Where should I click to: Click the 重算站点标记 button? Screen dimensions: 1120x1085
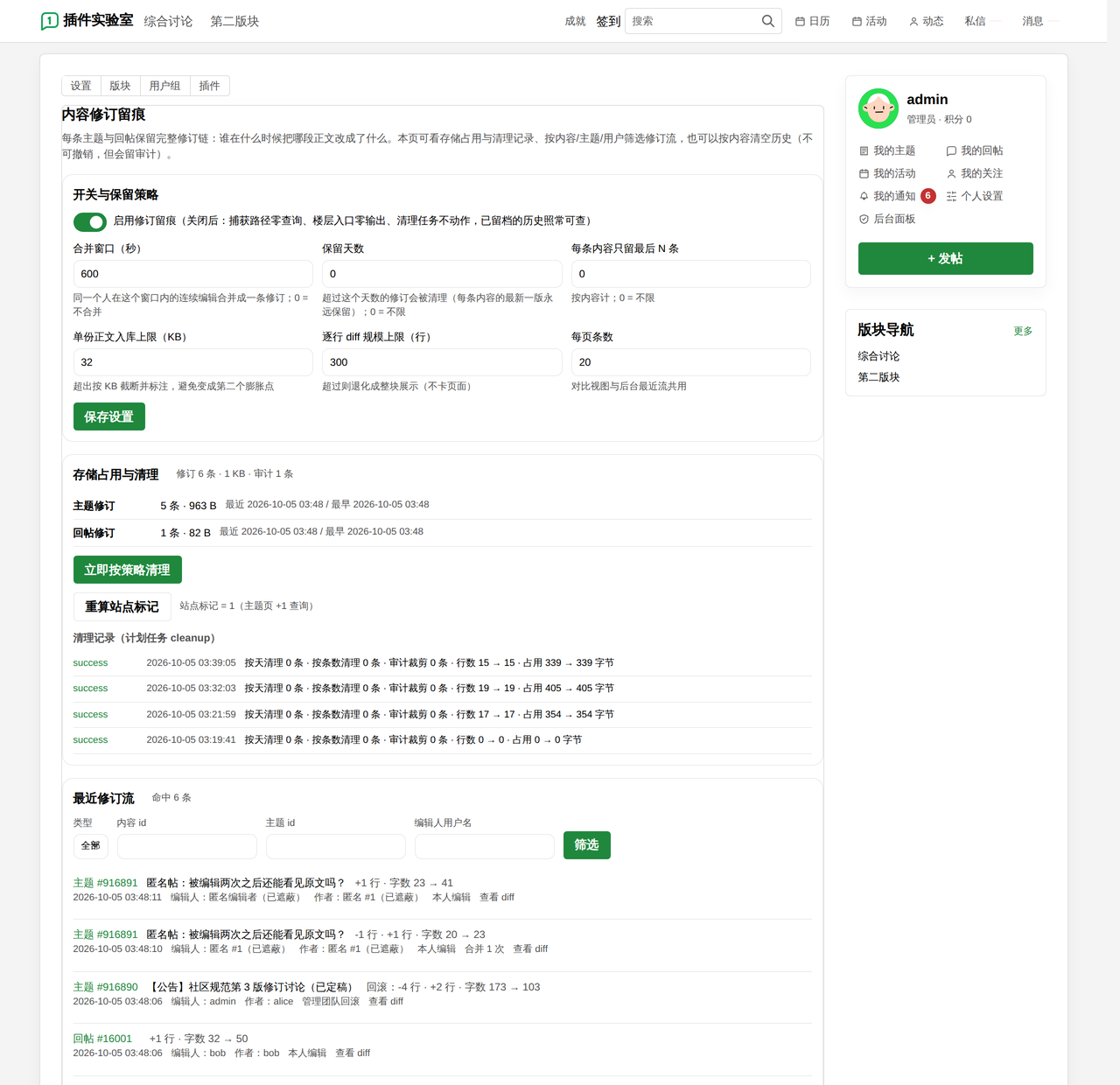(122, 606)
